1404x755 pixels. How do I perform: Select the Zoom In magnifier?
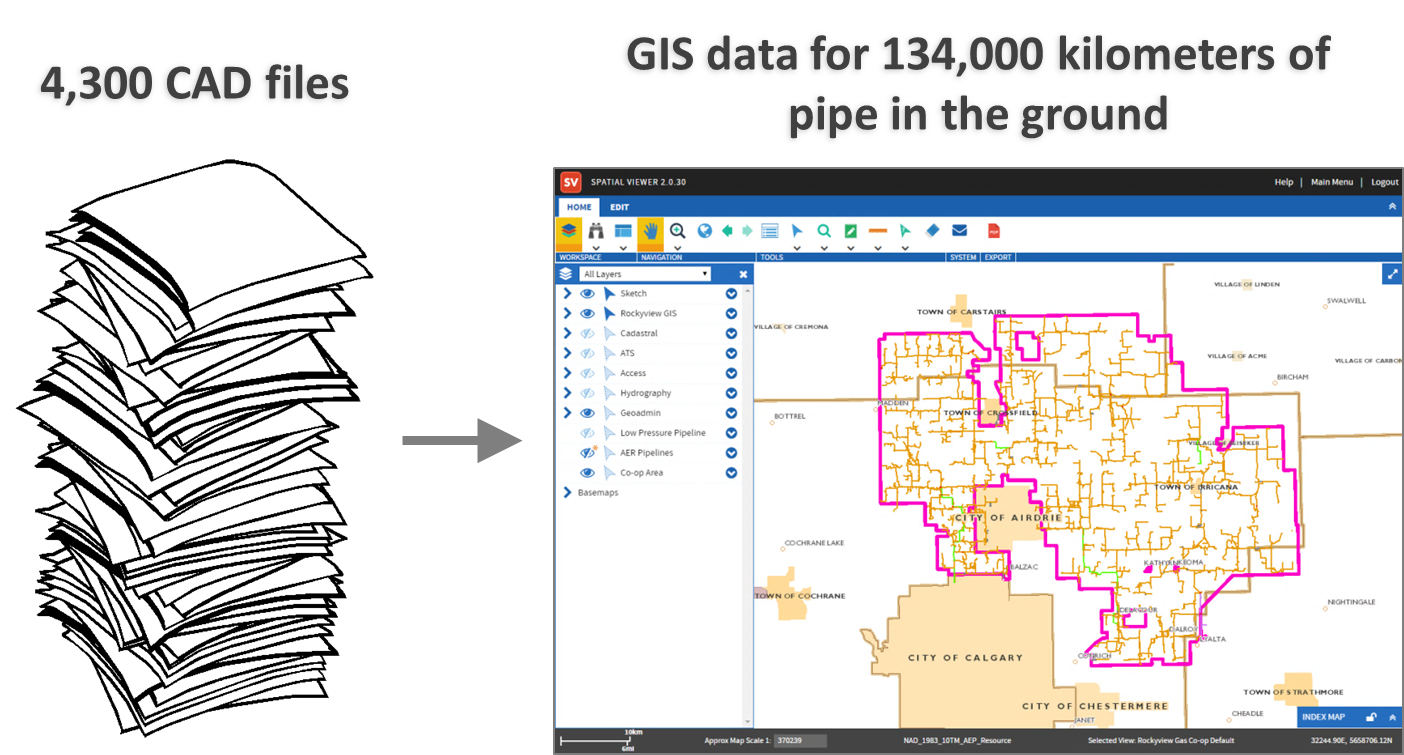(x=678, y=231)
